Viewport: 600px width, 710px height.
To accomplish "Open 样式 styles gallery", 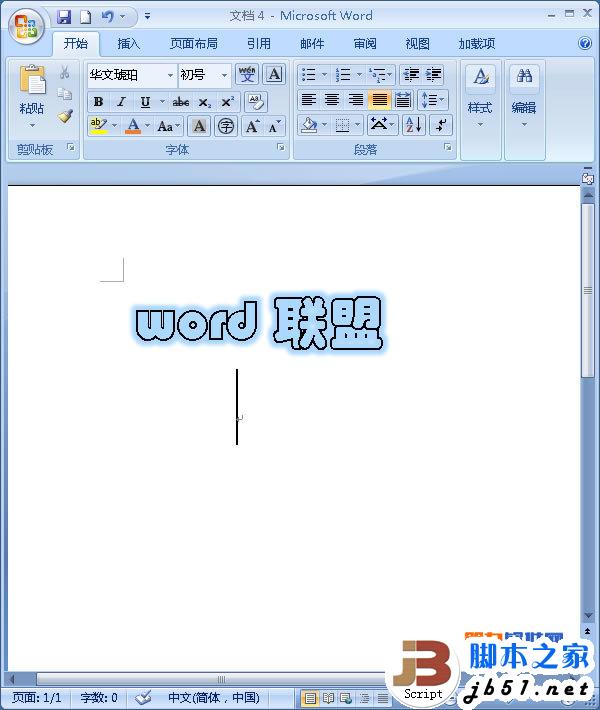I will click(x=480, y=96).
